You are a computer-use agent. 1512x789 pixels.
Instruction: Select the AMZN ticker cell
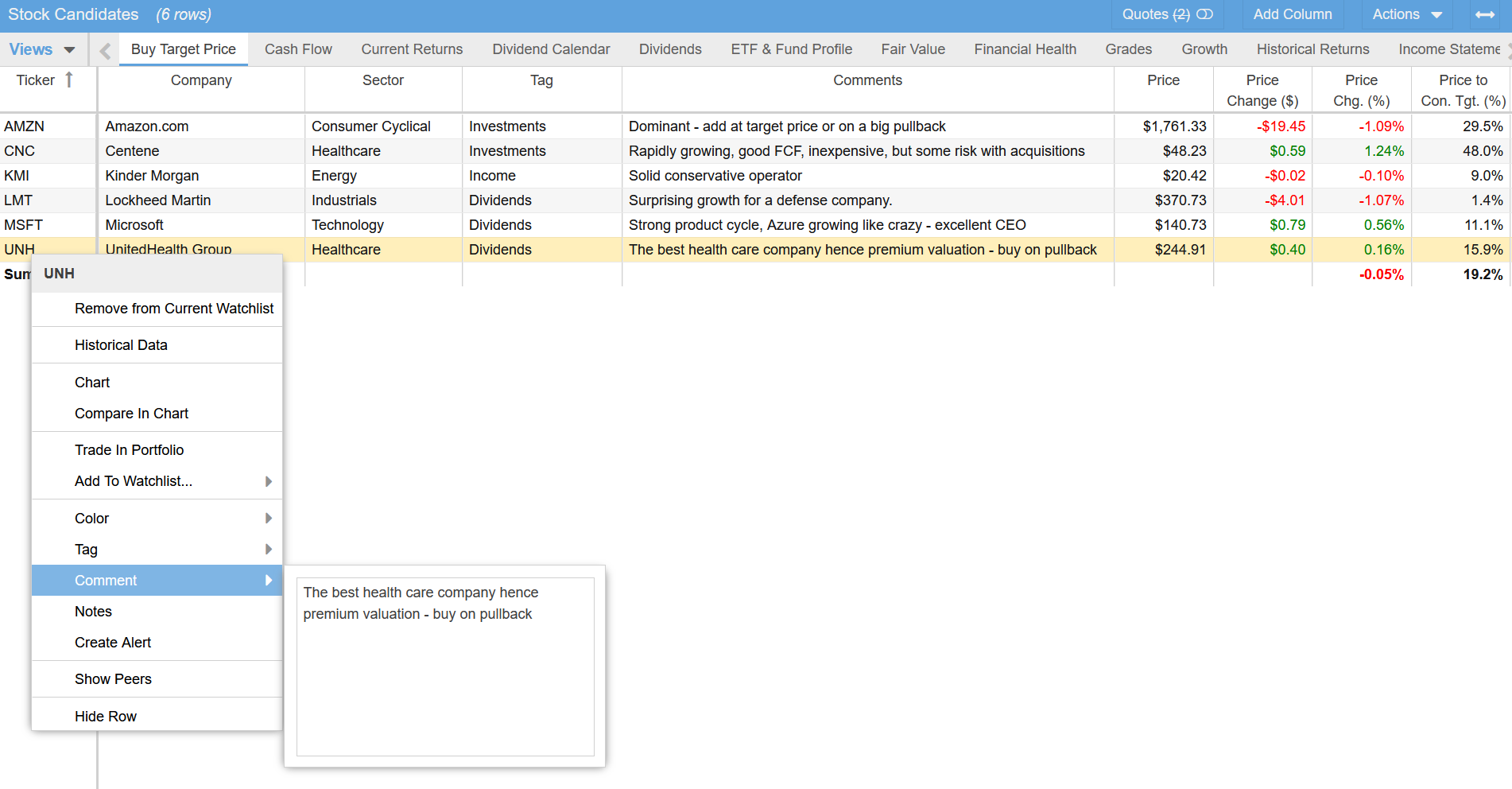point(48,126)
